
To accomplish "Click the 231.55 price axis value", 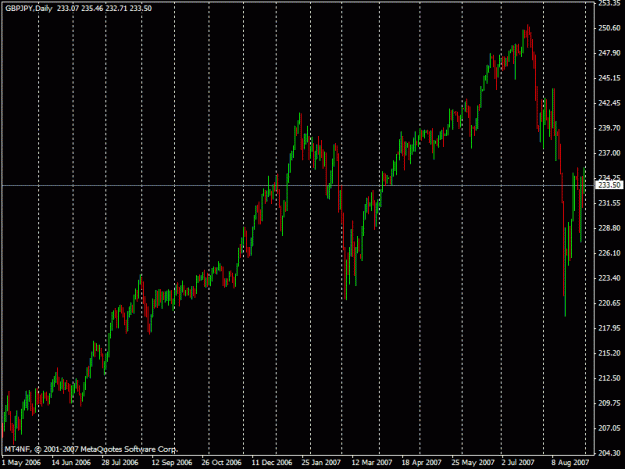I will (609, 203).
